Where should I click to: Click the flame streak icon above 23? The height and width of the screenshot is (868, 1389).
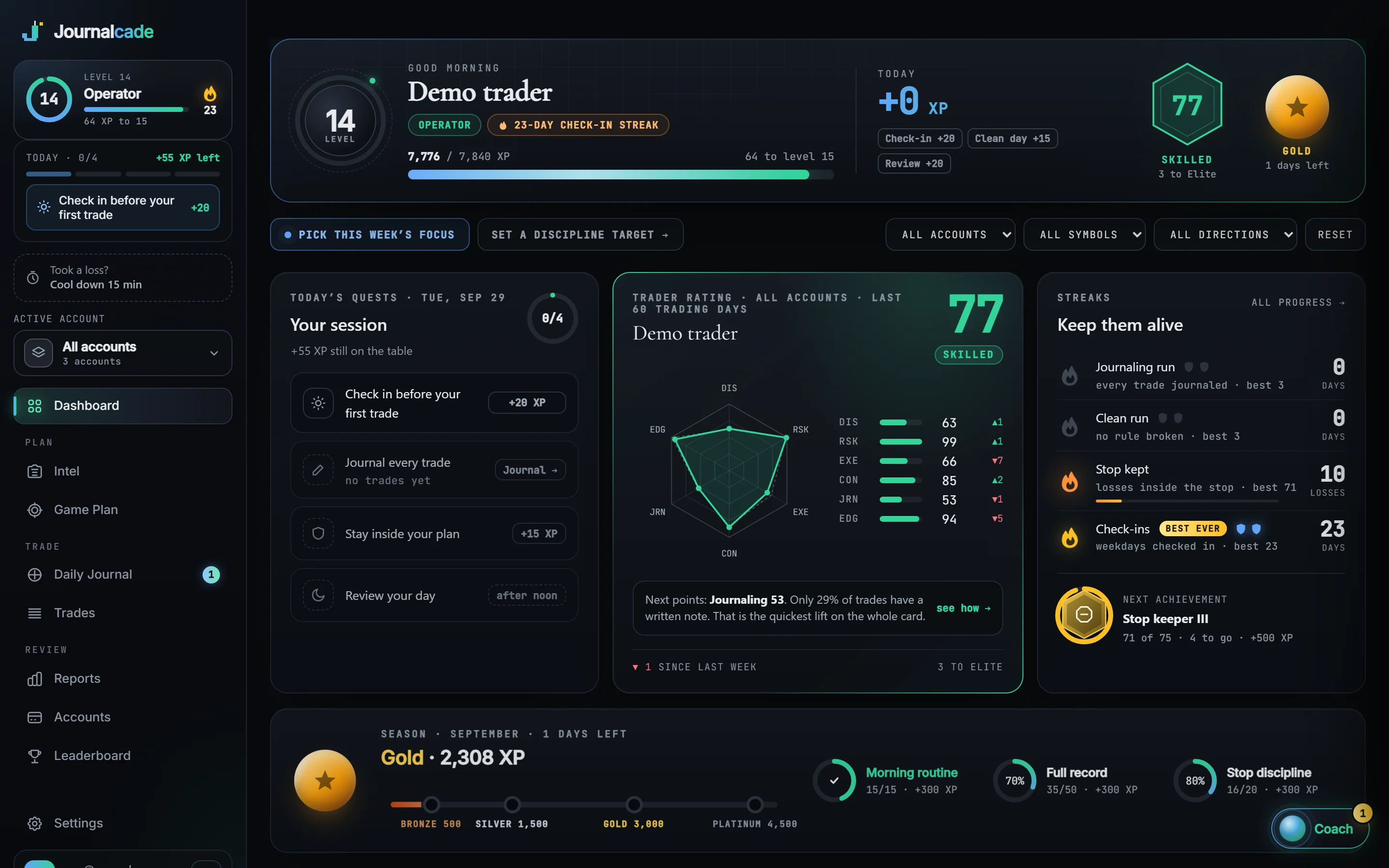pos(210,94)
